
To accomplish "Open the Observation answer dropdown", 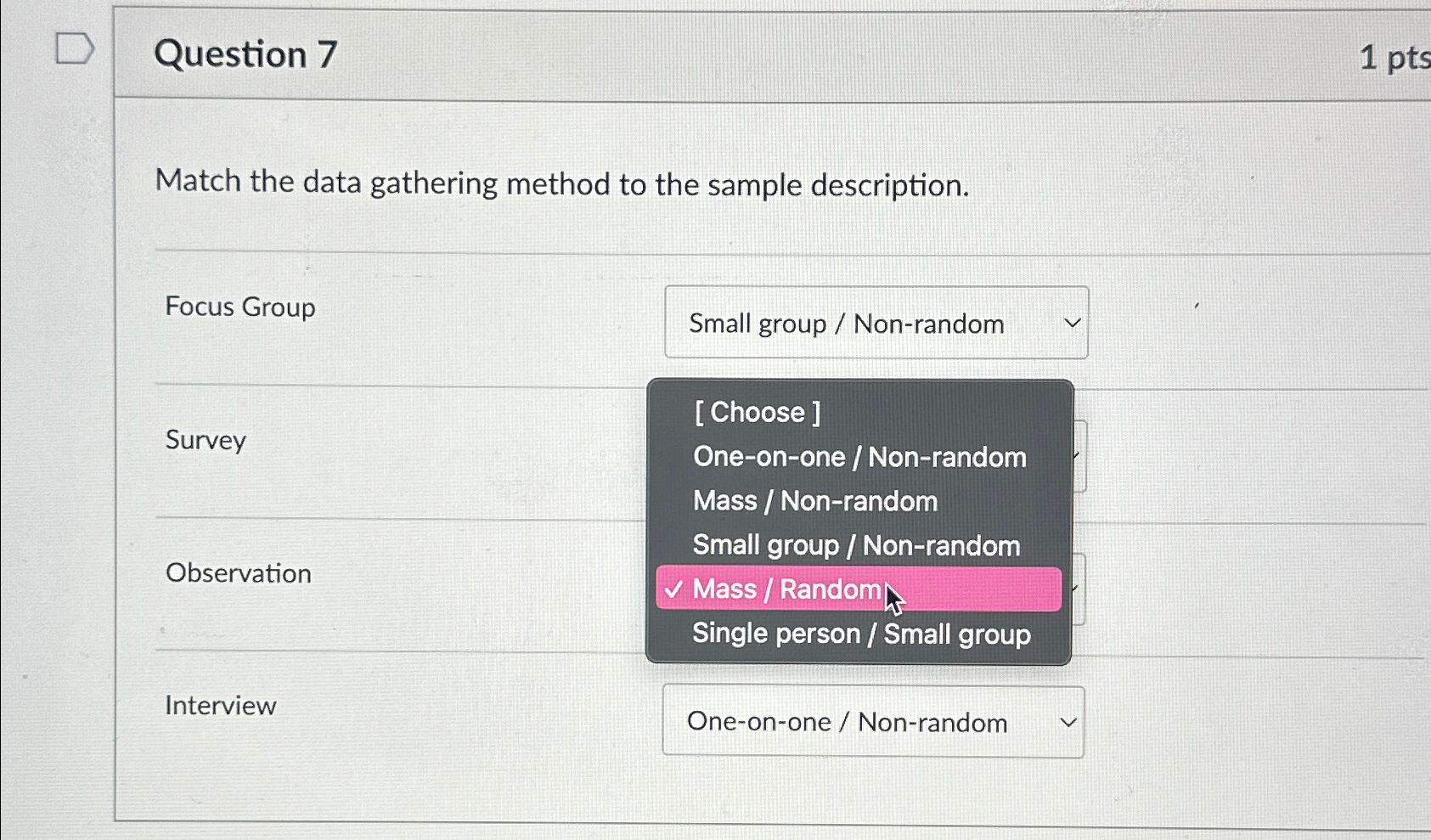I will 1079,586.
